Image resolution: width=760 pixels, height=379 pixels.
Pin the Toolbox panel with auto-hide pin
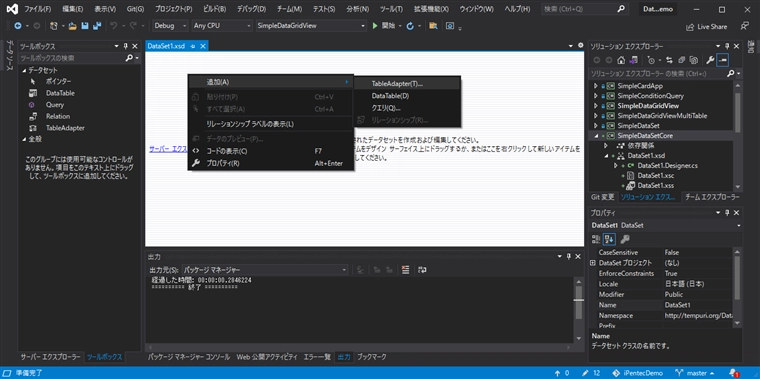(126, 46)
